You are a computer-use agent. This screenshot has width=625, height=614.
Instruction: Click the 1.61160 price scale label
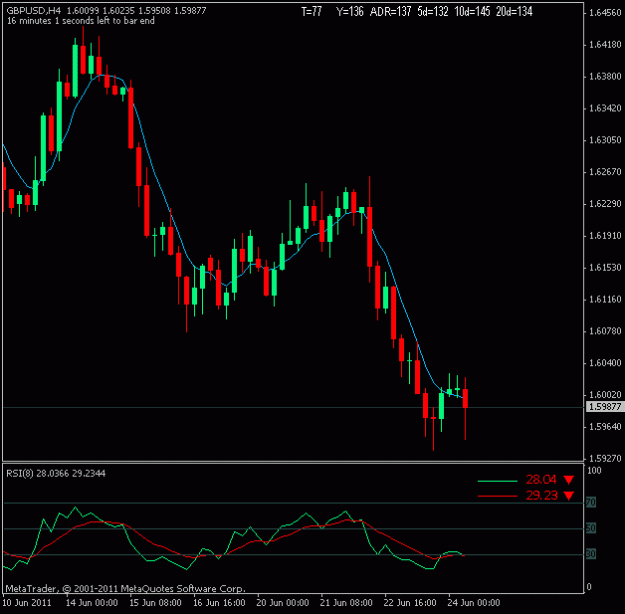[605, 299]
